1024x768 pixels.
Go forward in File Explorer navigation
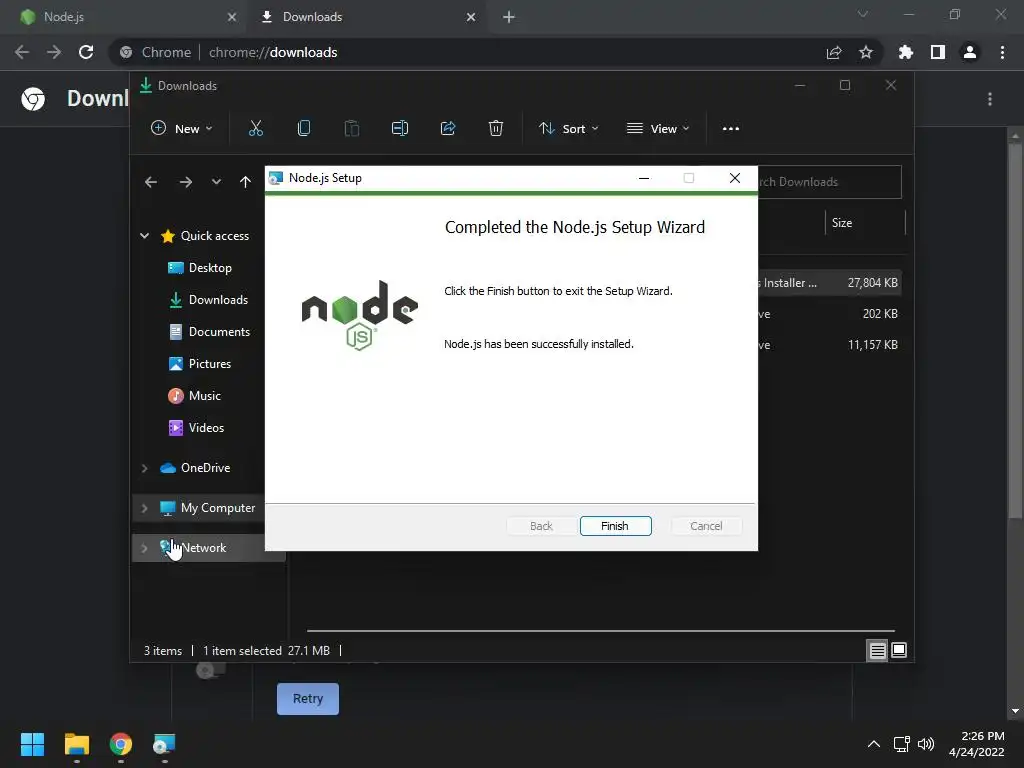pyautogui.click(x=186, y=182)
